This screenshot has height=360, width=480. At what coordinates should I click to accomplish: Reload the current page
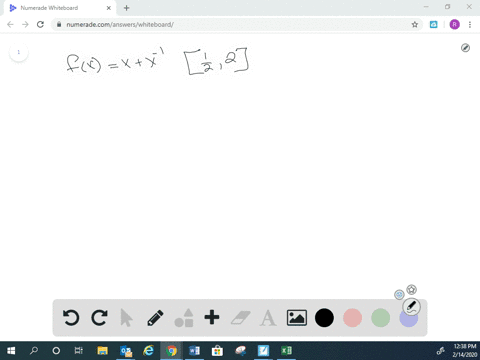(x=40, y=24)
